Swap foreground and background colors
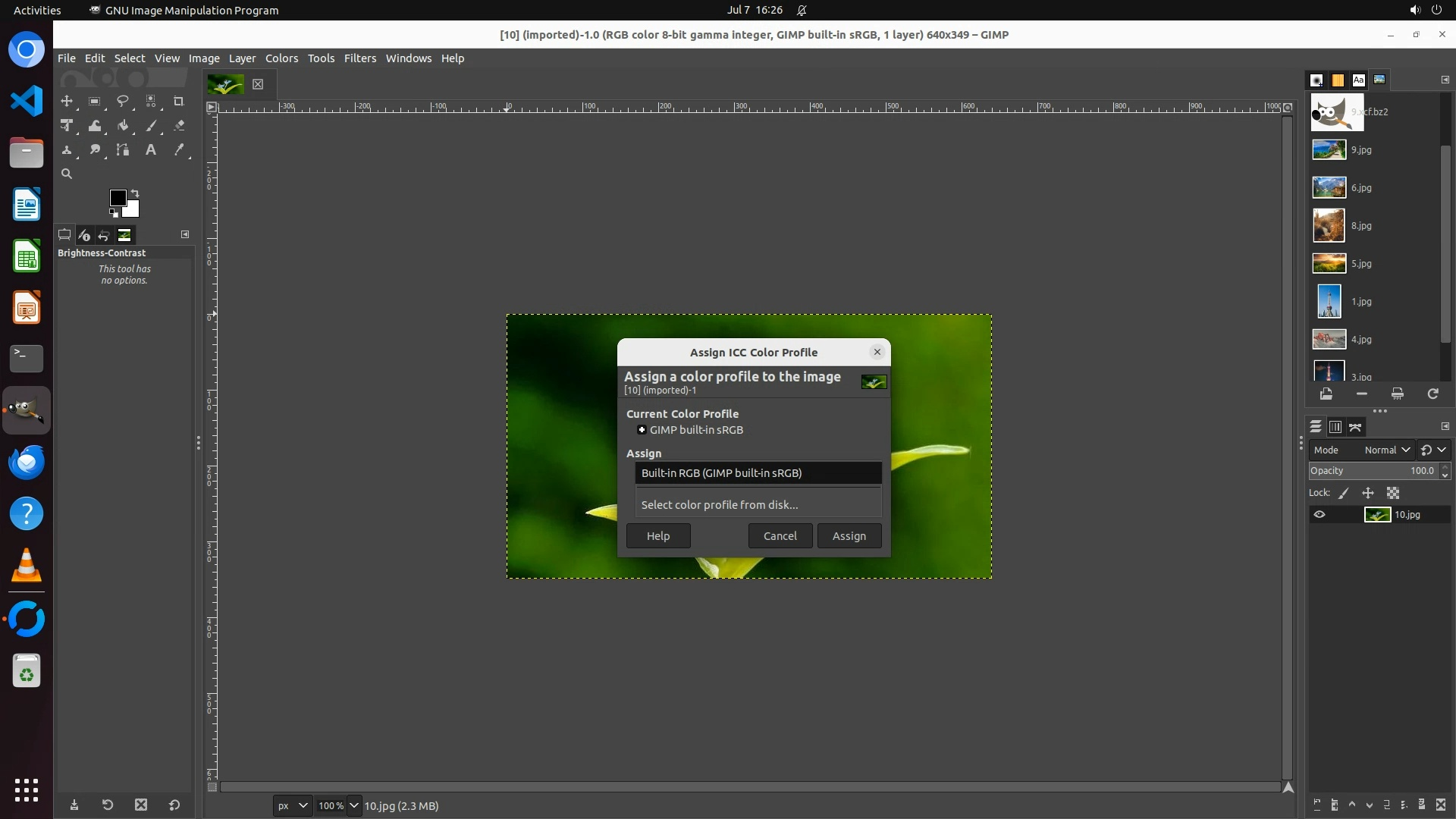This screenshot has height=819, width=1456. pos(135,193)
